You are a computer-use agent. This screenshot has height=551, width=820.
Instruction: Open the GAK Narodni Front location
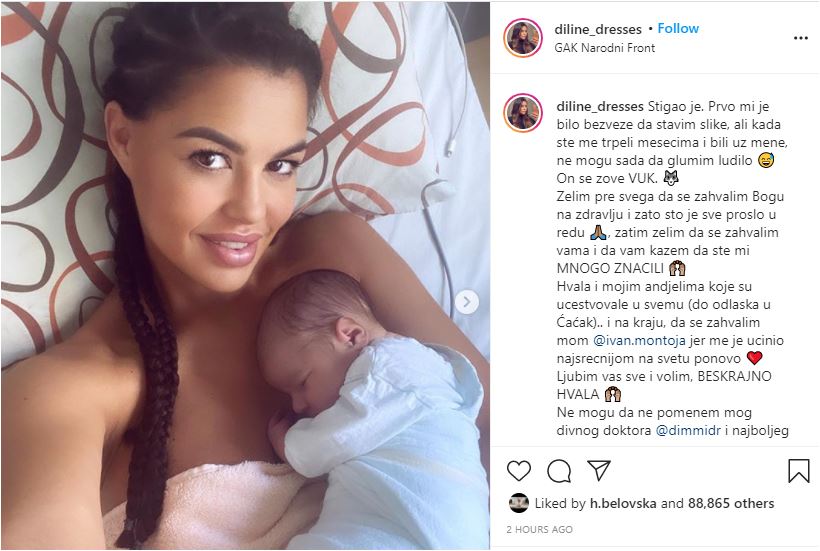coord(605,48)
